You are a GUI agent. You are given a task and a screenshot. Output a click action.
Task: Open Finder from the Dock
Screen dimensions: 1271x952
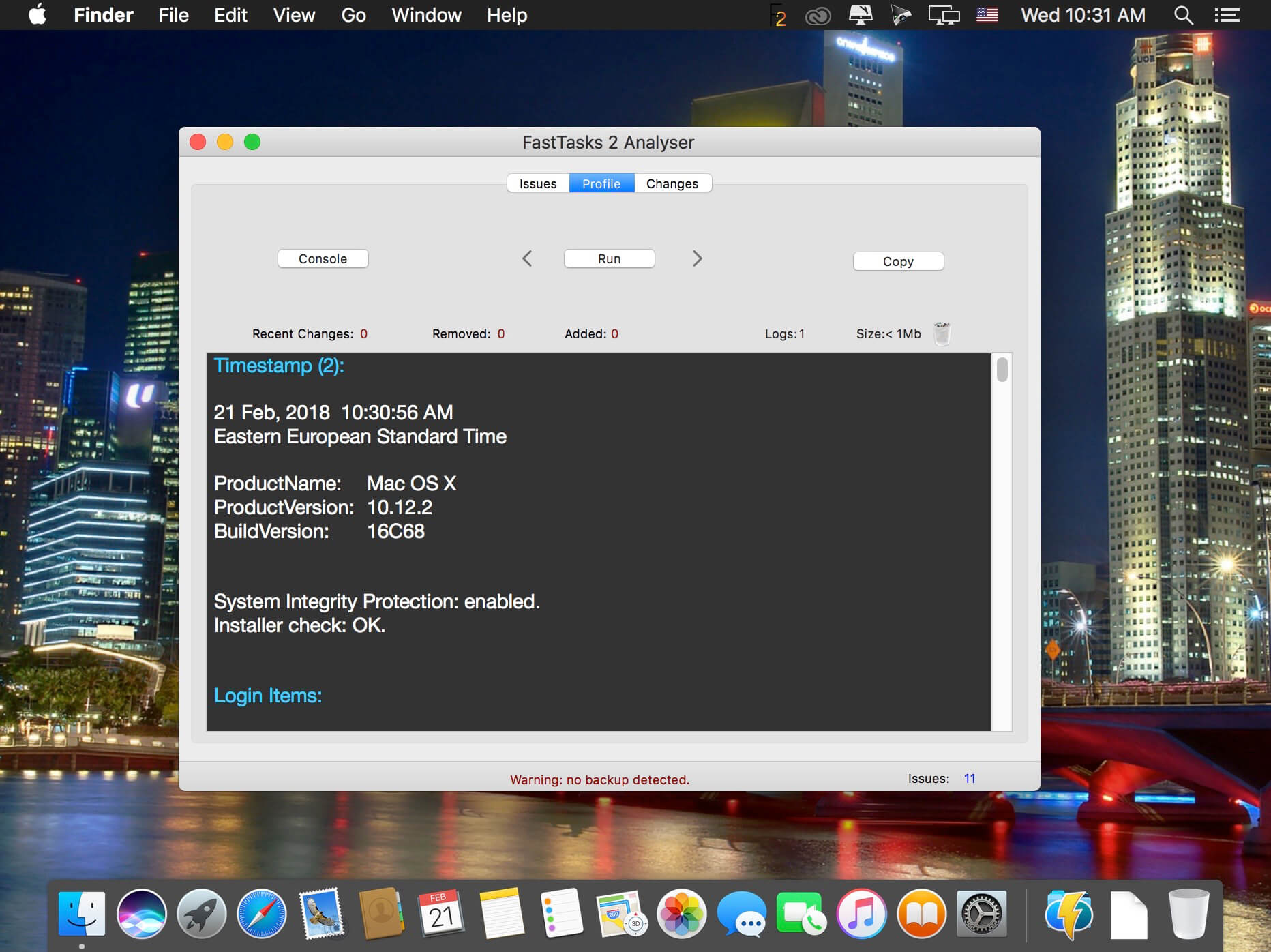coord(82,914)
